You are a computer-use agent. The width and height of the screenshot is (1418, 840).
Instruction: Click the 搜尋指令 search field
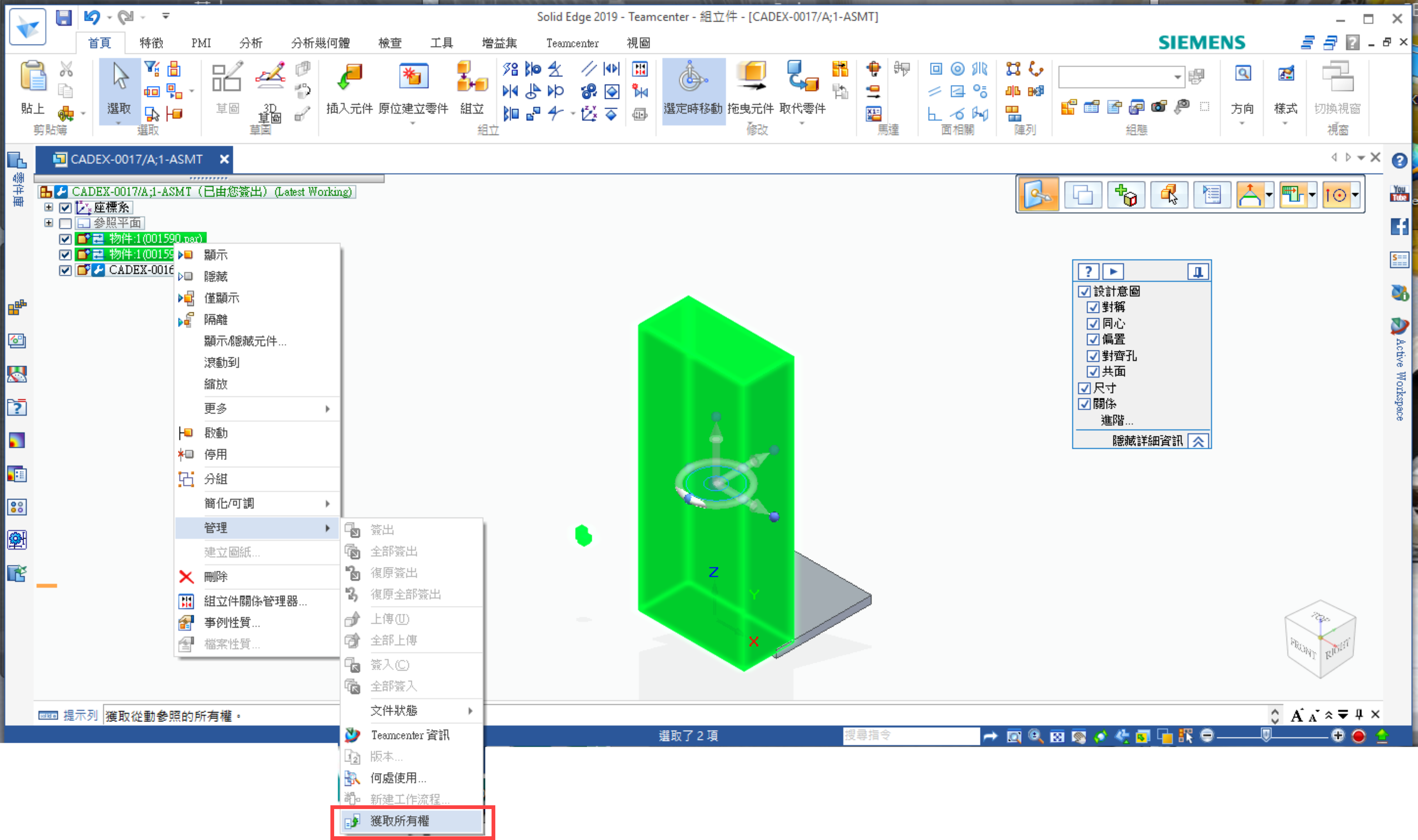coord(911,736)
